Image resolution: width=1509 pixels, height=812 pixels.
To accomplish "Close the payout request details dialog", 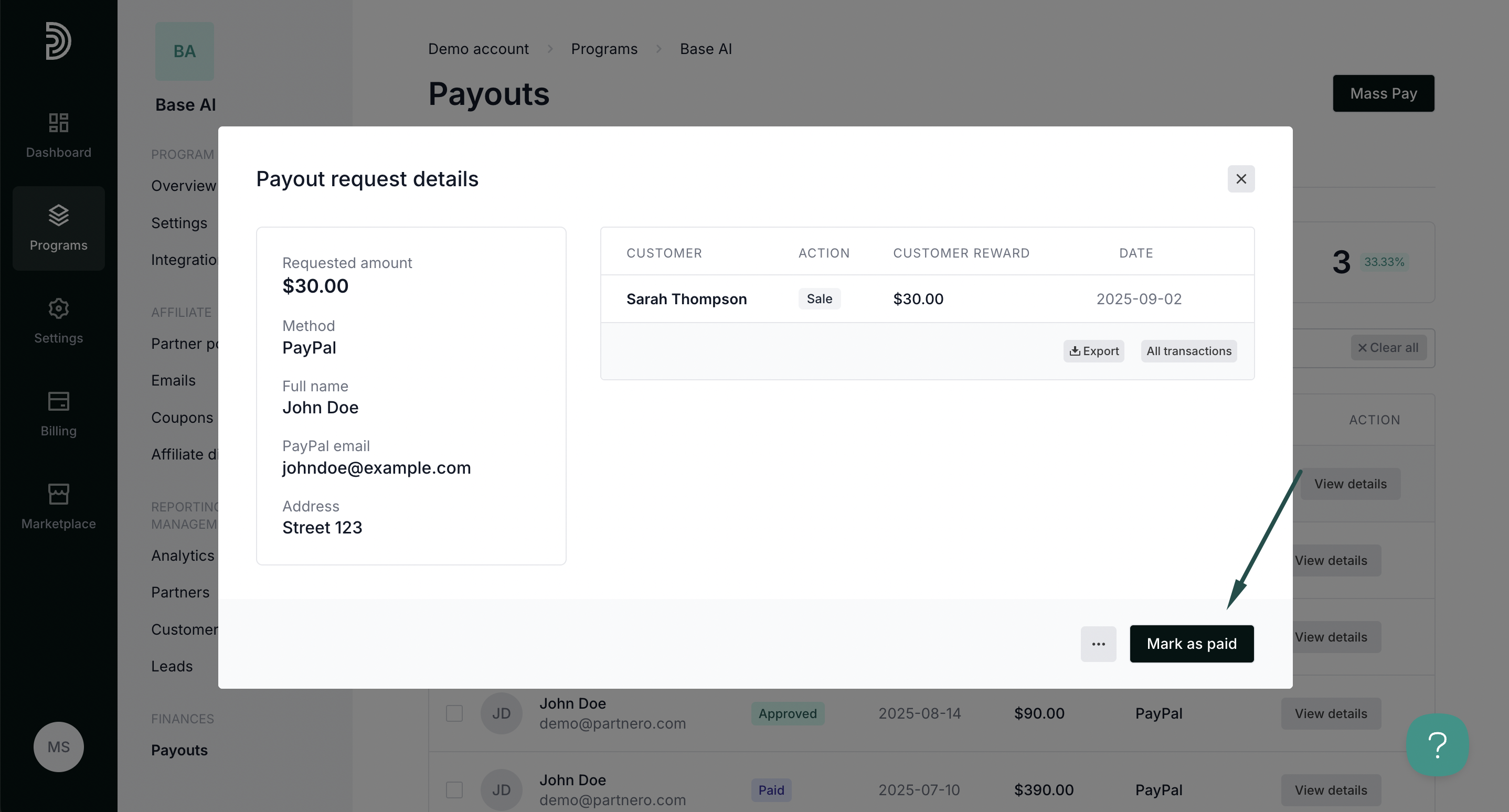I will 1241,179.
